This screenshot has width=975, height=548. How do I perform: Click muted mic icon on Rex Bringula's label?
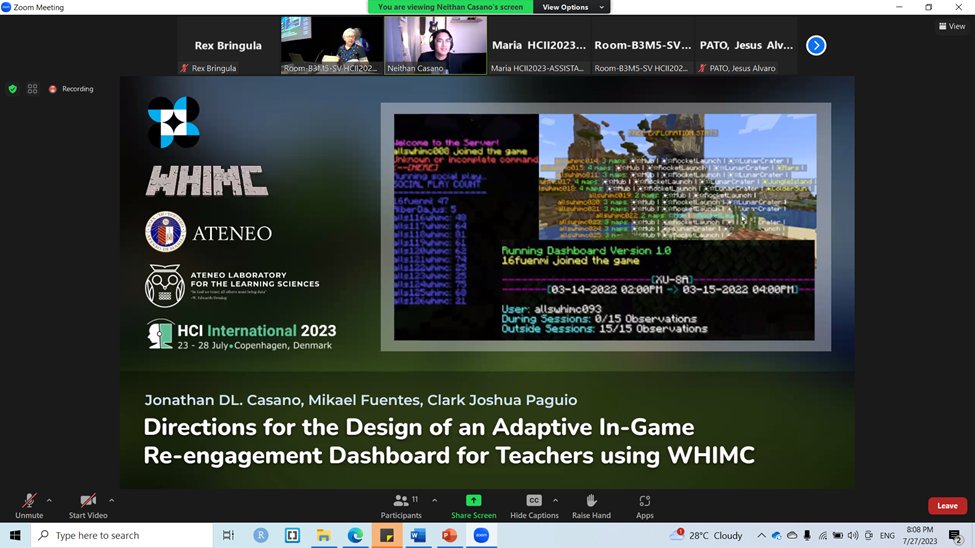click(x=184, y=68)
